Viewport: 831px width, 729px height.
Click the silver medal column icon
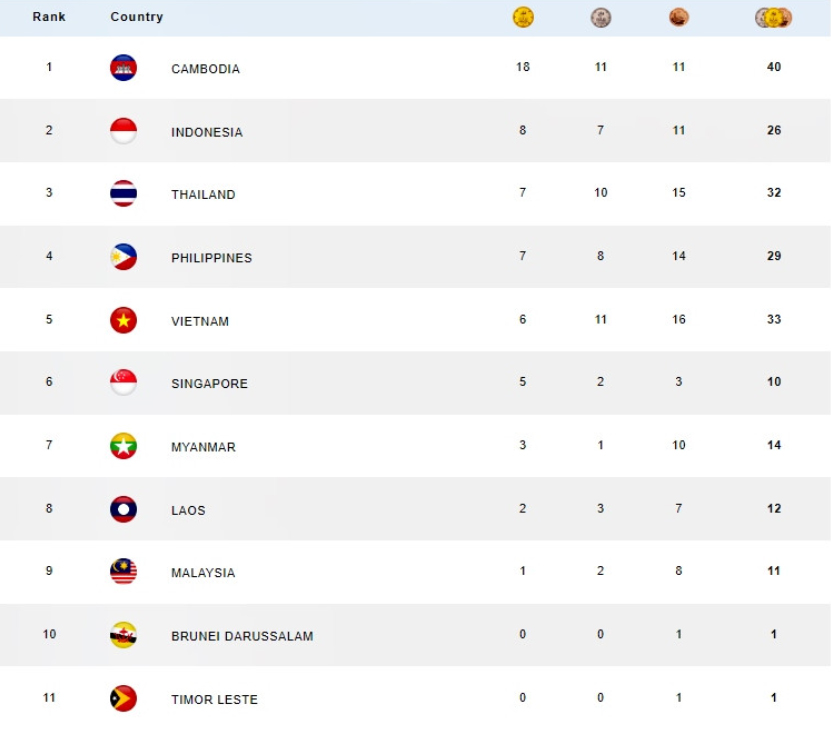point(600,17)
